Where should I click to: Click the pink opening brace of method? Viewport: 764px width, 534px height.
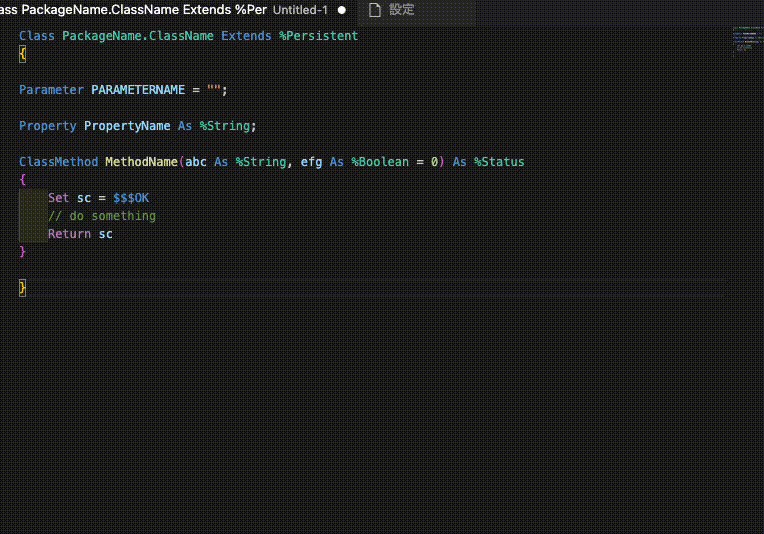click(x=23, y=180)
